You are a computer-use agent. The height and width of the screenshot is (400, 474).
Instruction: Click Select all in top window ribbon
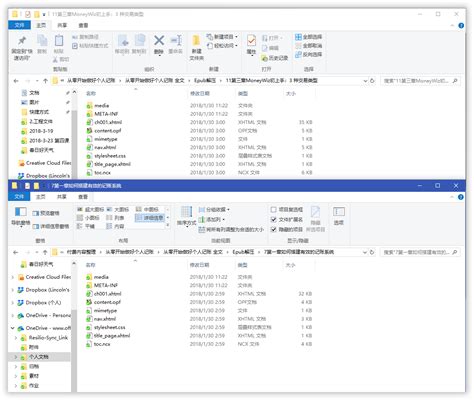pyautogui.click(x=308, y=37)
